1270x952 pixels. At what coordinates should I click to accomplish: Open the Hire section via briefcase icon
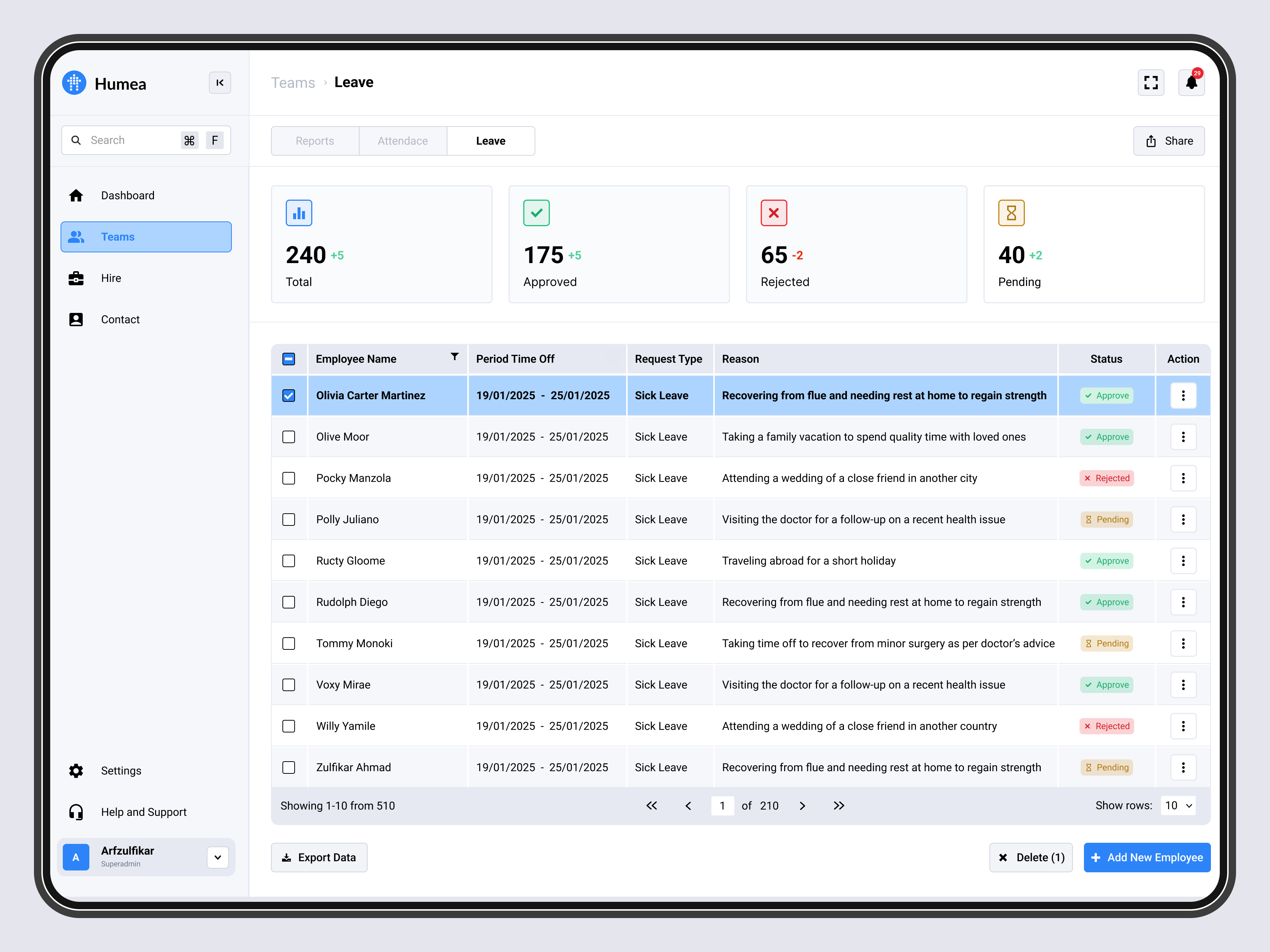pyautogui.click(x=76, y=278)
